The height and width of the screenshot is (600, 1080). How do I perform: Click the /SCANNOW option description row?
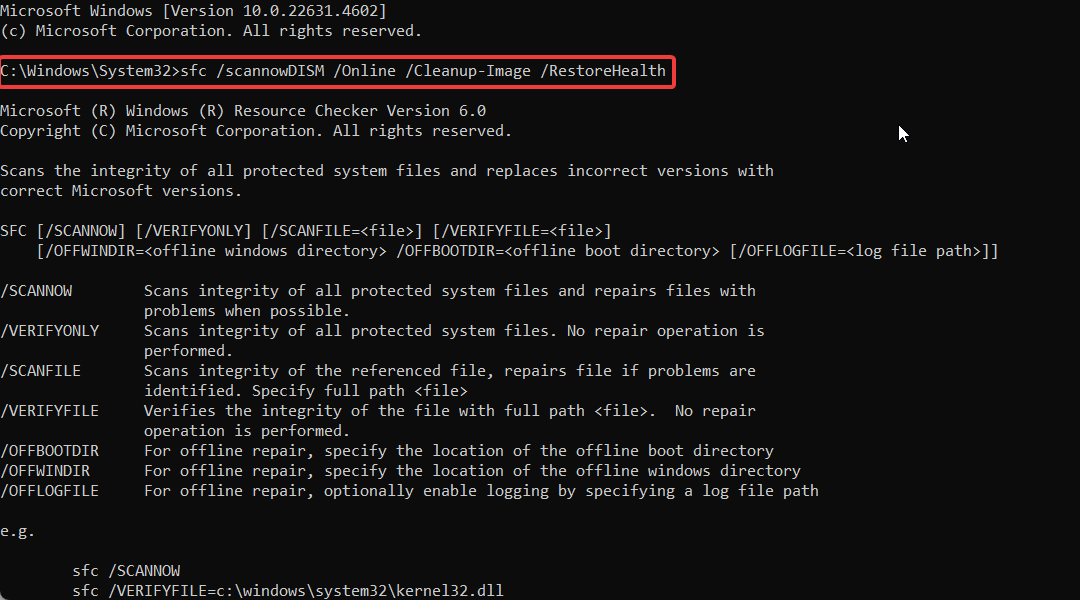tap(378, 300)
